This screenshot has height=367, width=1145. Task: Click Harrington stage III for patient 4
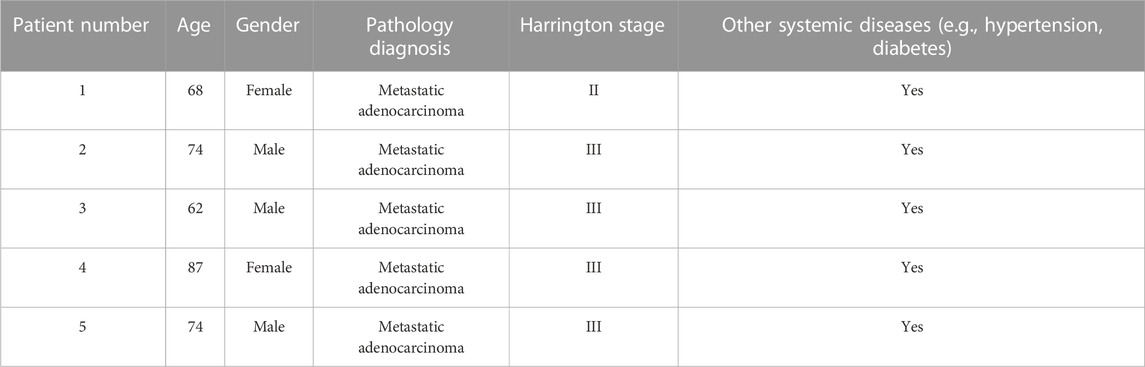pos(594,268)
